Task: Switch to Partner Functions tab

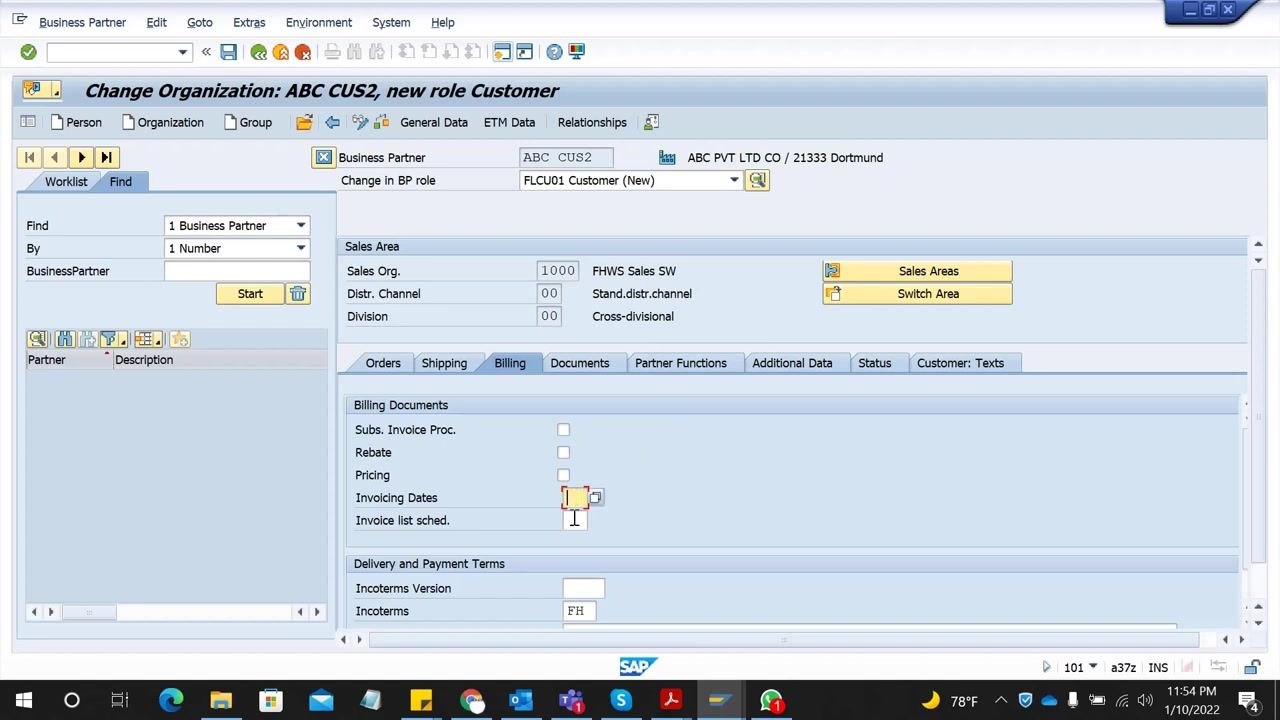Action: [x=681, y=363]
